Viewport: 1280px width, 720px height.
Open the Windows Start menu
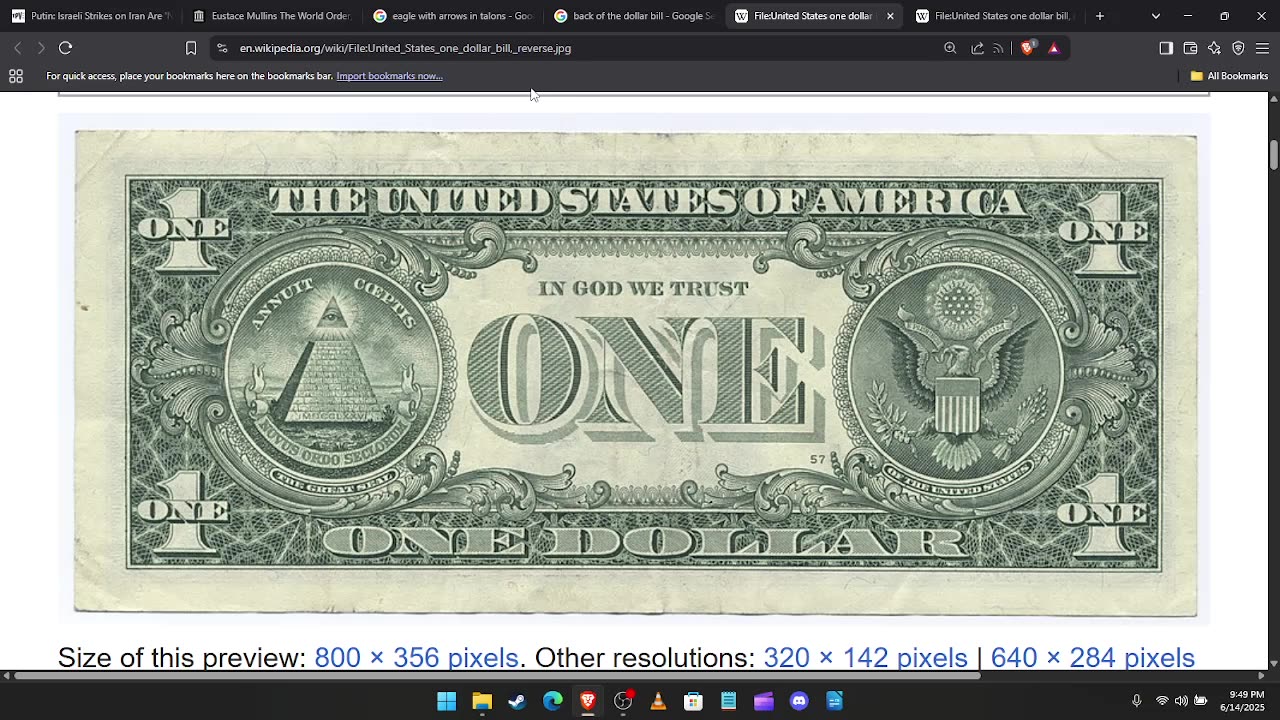(x=447, y=701)
